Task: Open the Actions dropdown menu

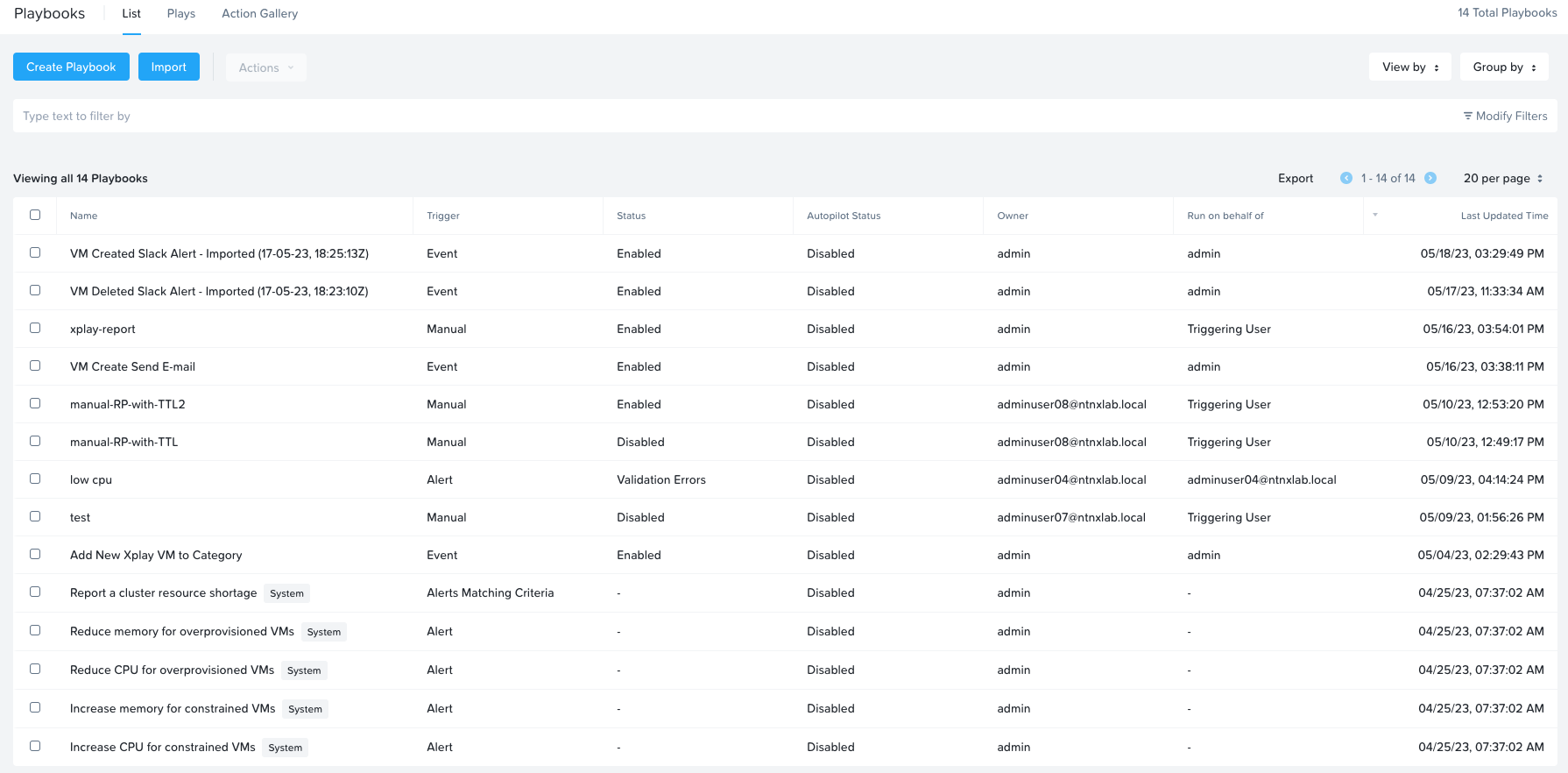Action: [x=265, y=67]
